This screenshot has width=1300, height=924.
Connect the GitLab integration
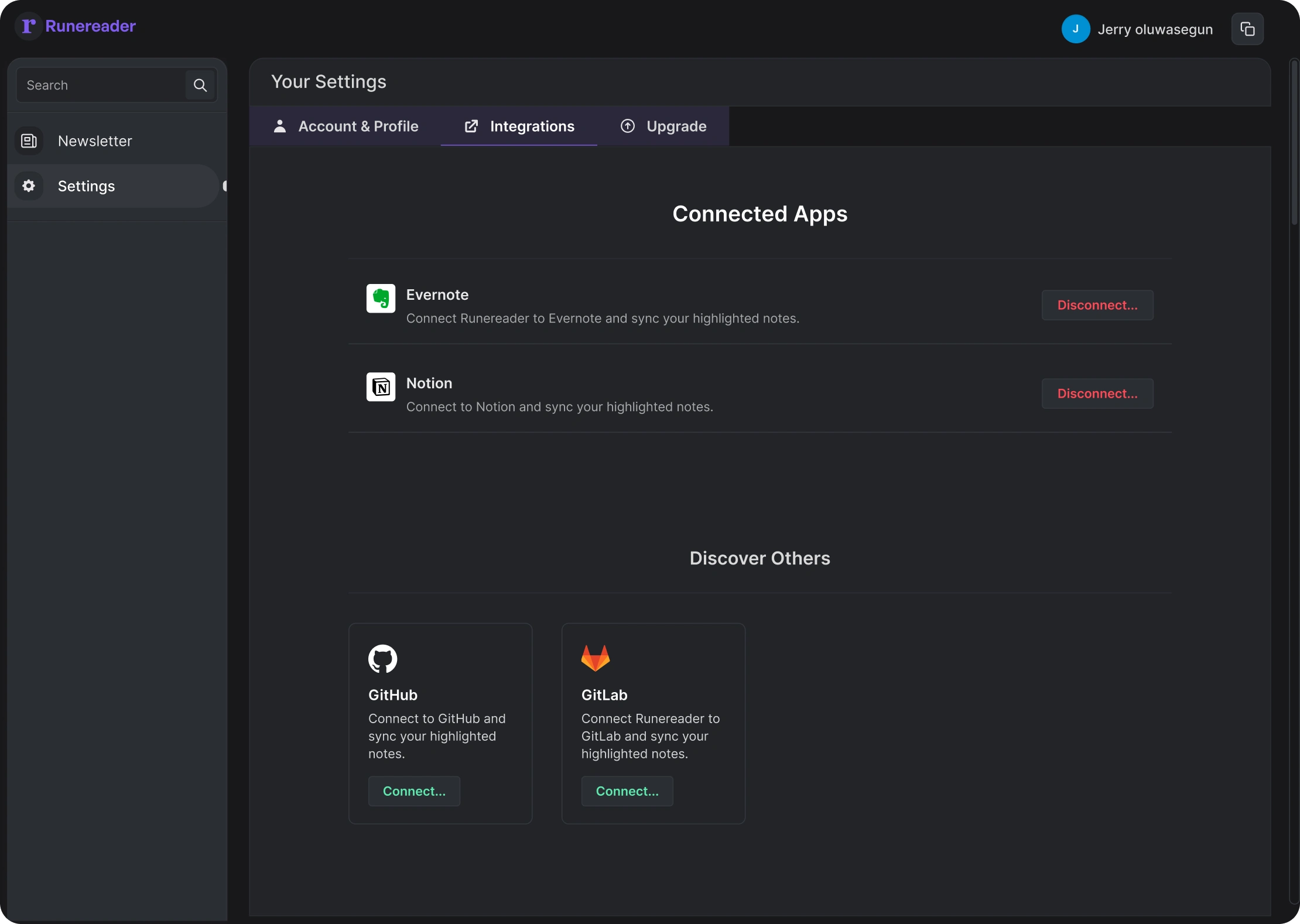point(627,791)
